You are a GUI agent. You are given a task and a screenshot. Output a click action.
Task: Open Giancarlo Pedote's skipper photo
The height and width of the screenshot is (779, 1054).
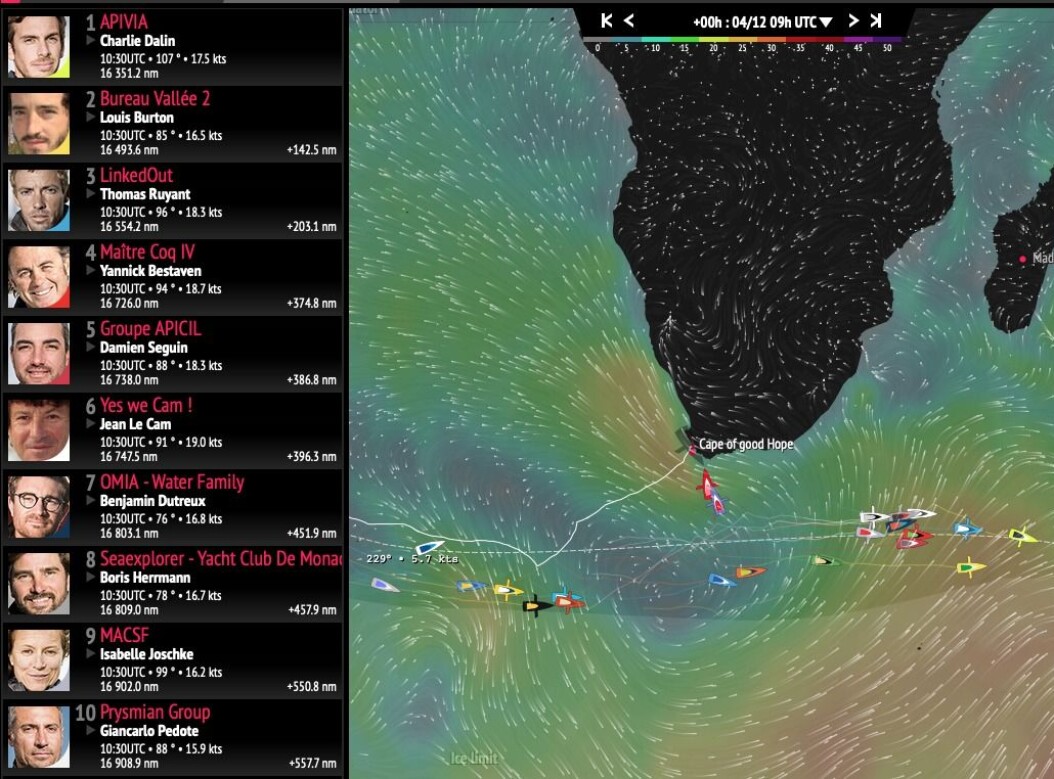click(38, 736)
